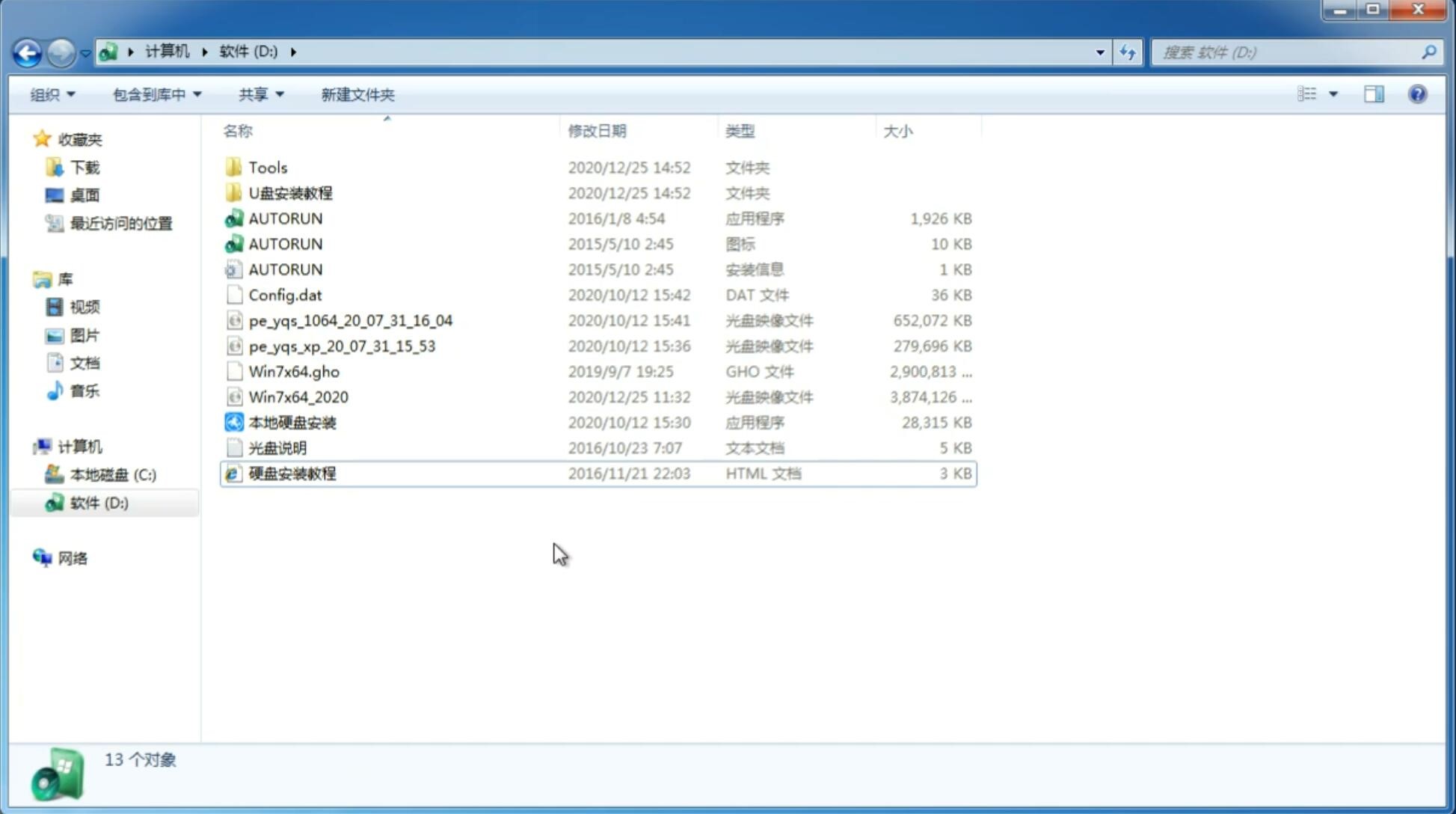Click 包含到库中 button
The image size is (1456, 814).
[x=155, y=94]
